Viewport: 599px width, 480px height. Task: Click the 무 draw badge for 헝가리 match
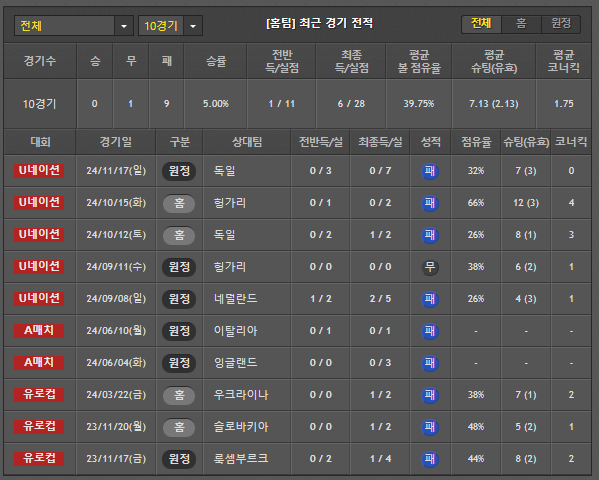(430, 267)
